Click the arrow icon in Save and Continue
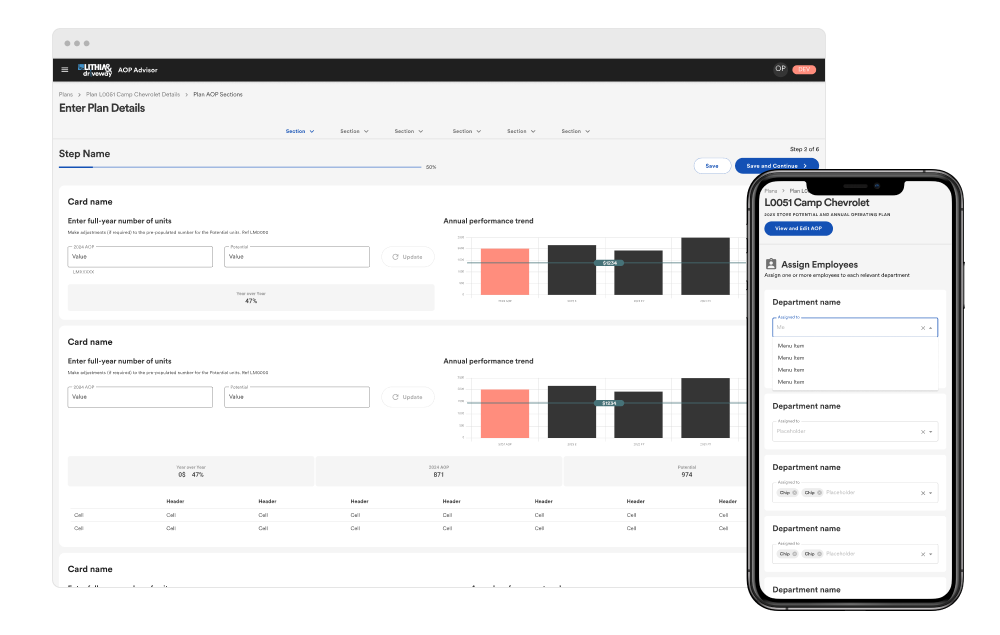This screenshot has width=1000, height=635. tap(805, 166)
